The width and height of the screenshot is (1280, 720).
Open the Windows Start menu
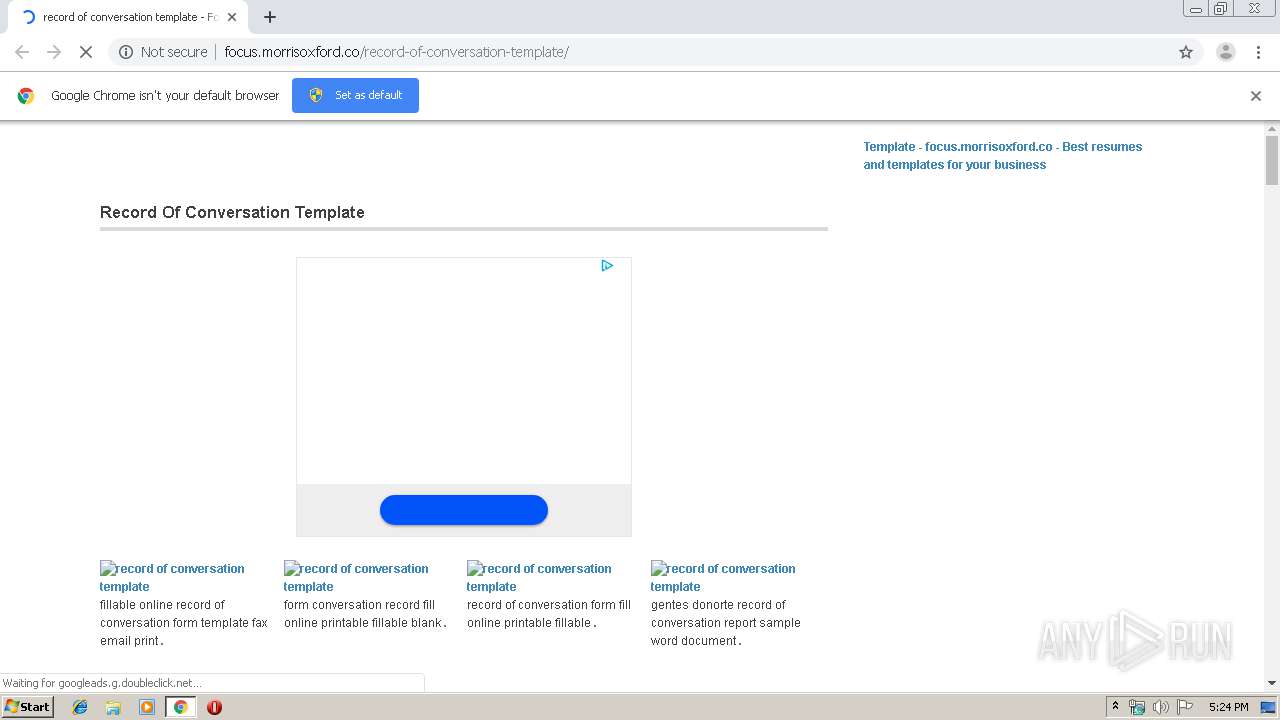click(27, 706)
